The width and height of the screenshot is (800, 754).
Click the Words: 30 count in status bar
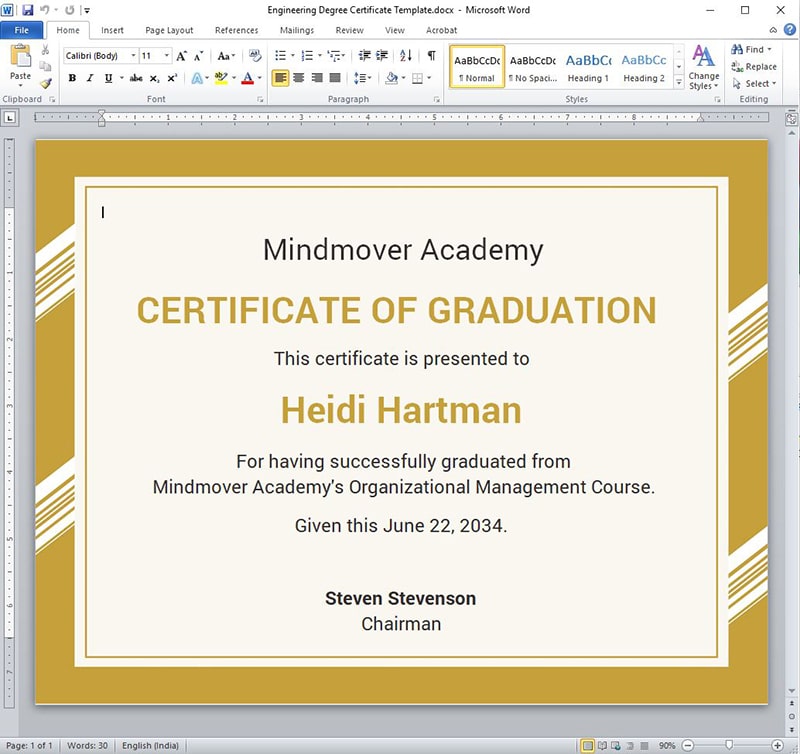point(88,746)
